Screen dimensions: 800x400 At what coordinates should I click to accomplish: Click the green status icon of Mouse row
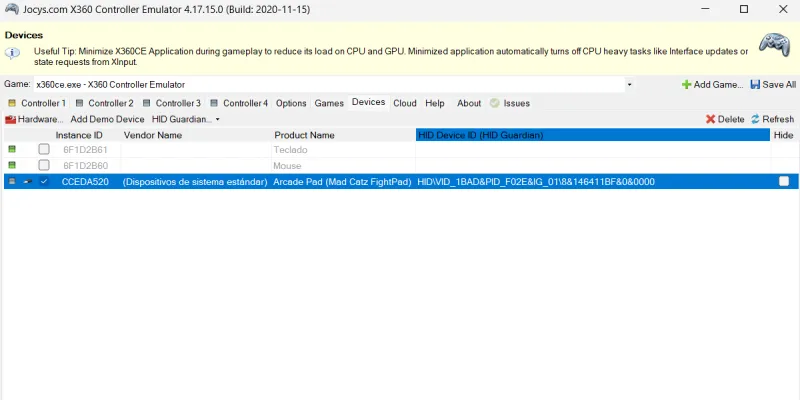12,165
